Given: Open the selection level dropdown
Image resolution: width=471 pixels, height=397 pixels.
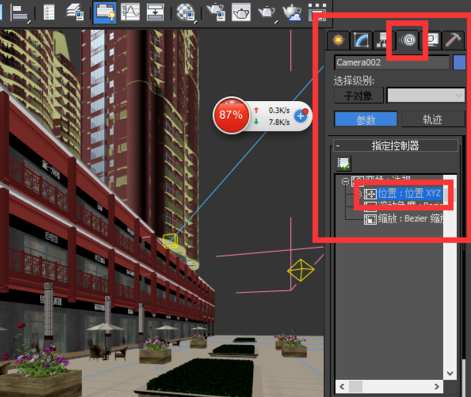Looking at the screenshot, I should [x=426, y=96].
